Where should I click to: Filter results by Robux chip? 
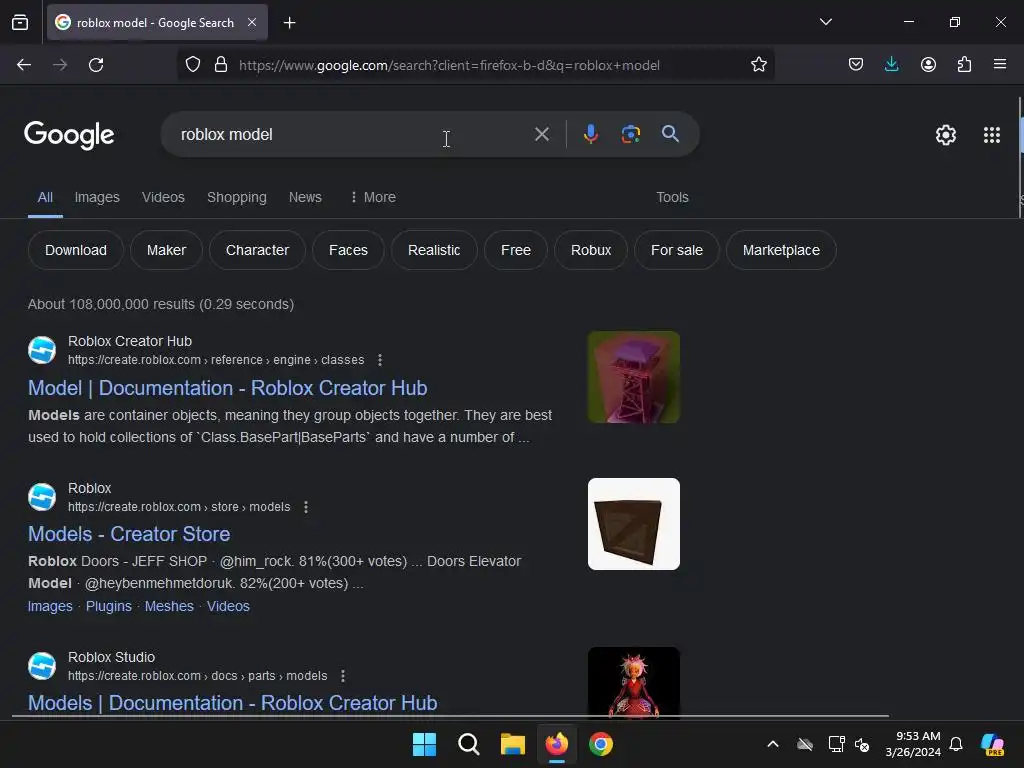[x=590, y=250]
